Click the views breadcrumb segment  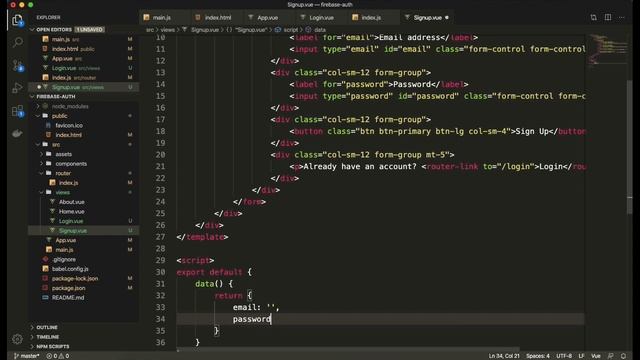tap(167, 30)
